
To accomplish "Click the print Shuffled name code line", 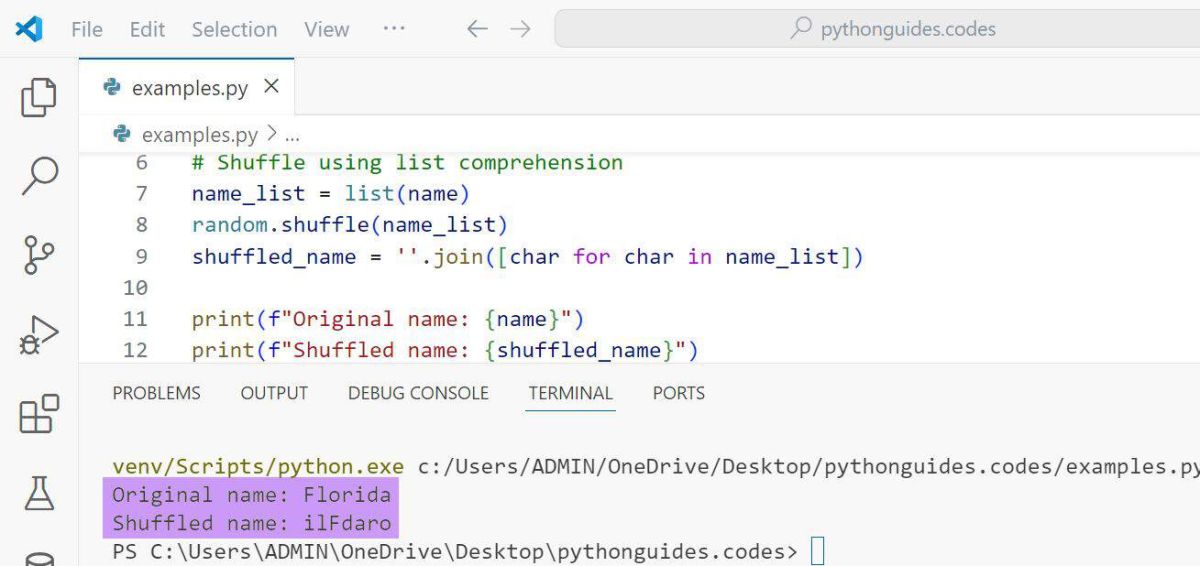I will click(x=445, y=350).
